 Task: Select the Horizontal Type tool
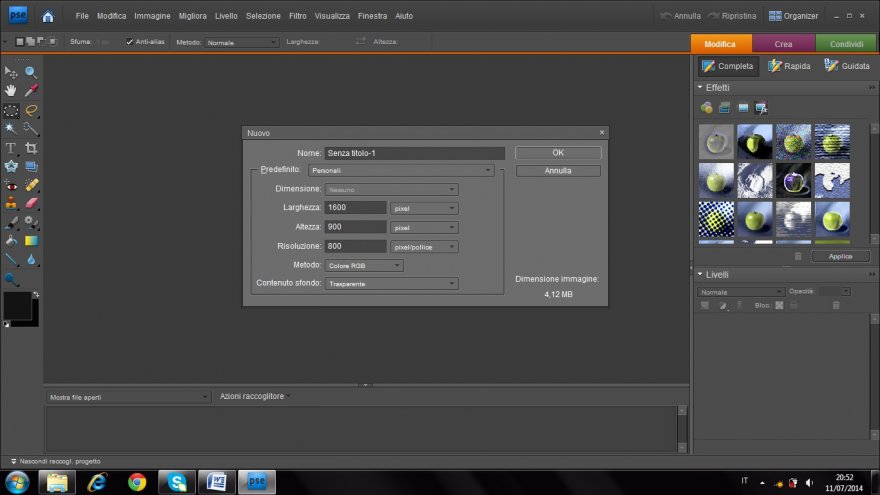click(11, 148)
